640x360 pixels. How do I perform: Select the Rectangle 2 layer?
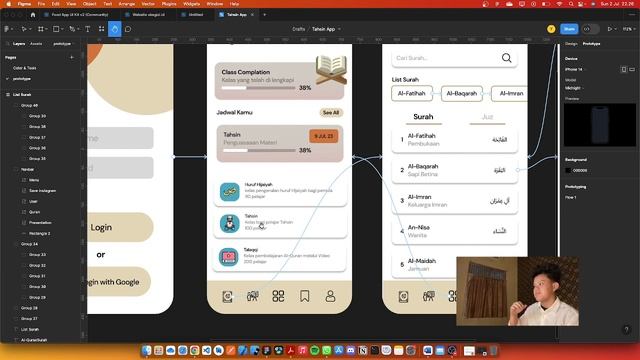pyautogui.click(x=40, y=233)
